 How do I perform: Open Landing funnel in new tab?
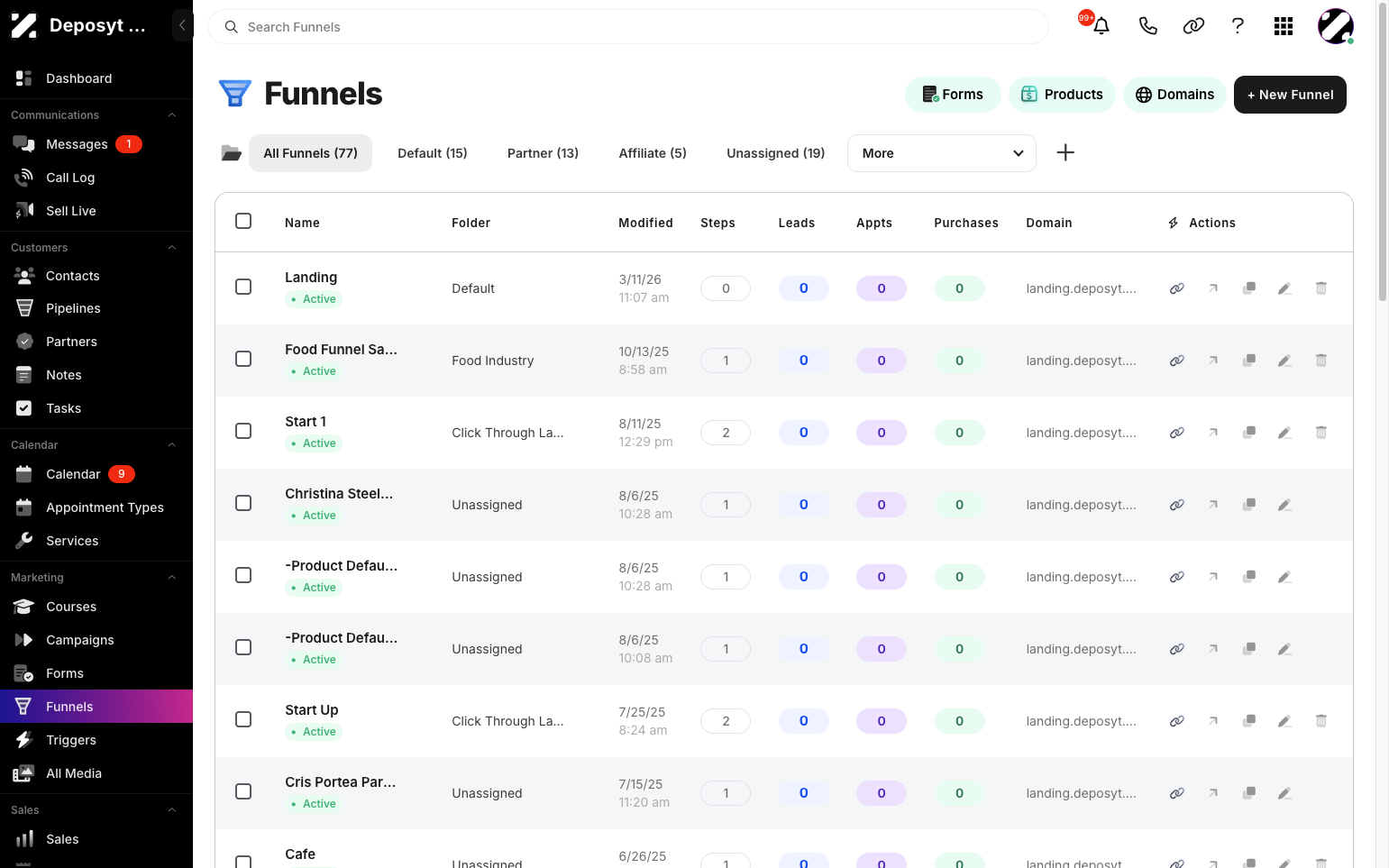[x=1213, y=288]
